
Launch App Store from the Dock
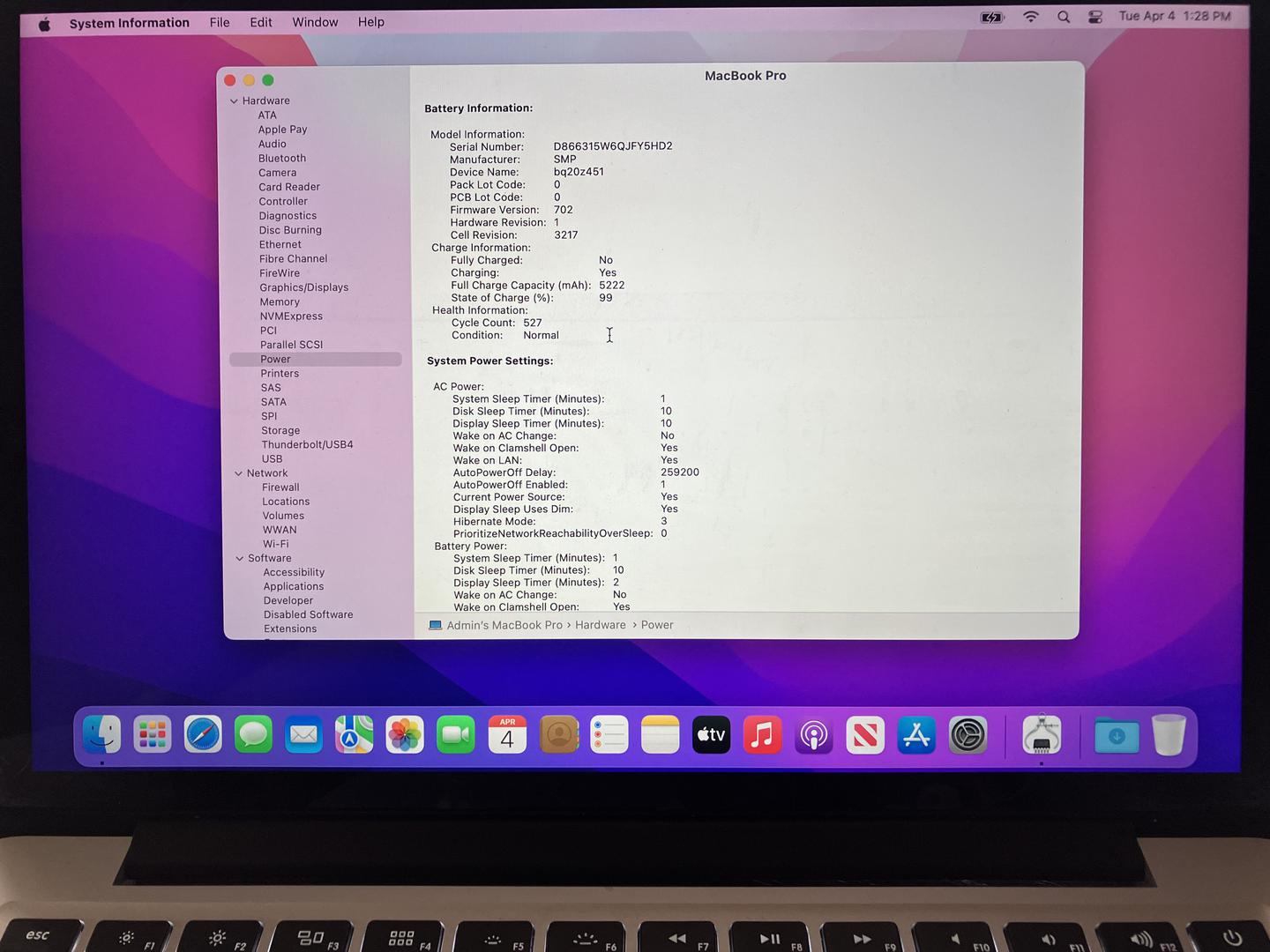tap(916, 734)
